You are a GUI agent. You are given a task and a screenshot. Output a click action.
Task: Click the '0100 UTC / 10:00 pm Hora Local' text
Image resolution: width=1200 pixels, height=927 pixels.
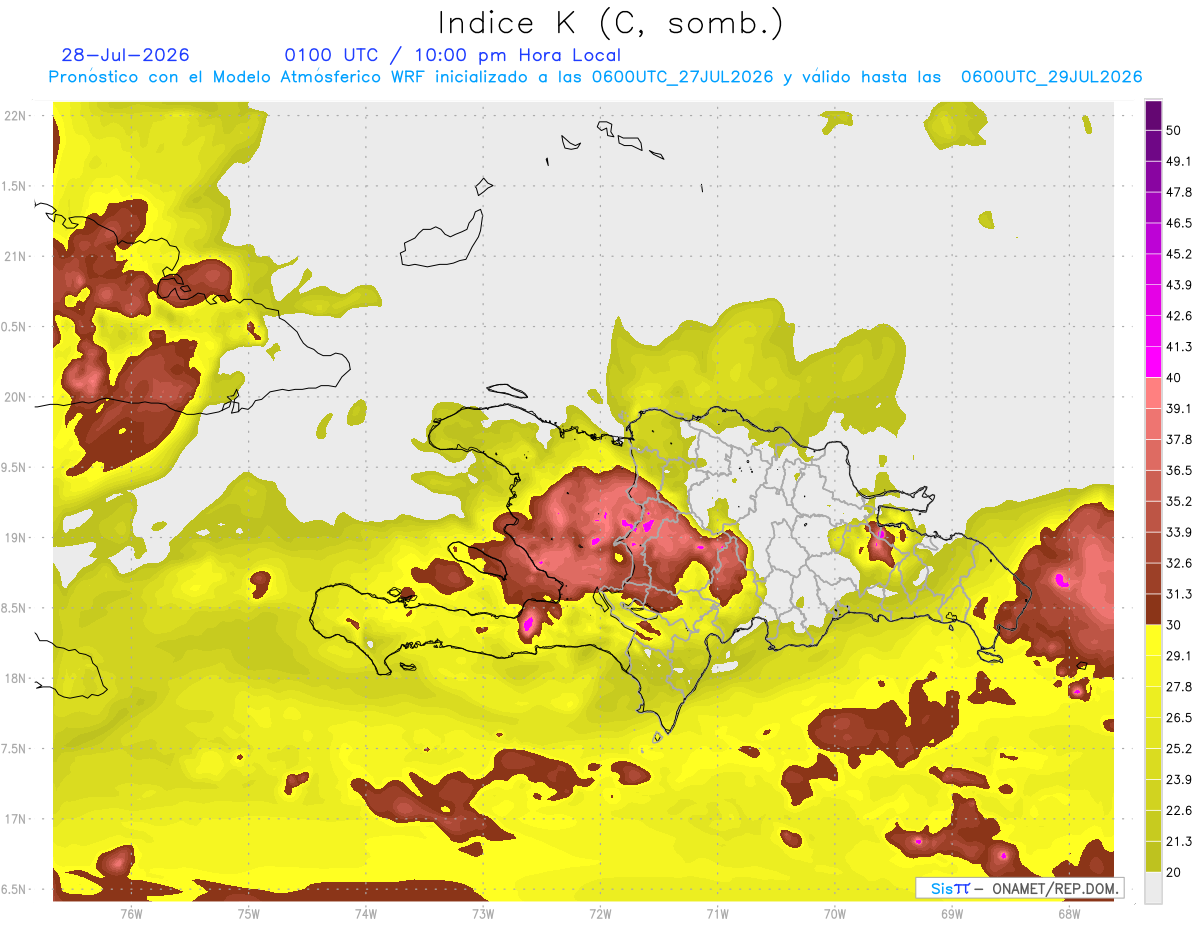click(453, 55)
